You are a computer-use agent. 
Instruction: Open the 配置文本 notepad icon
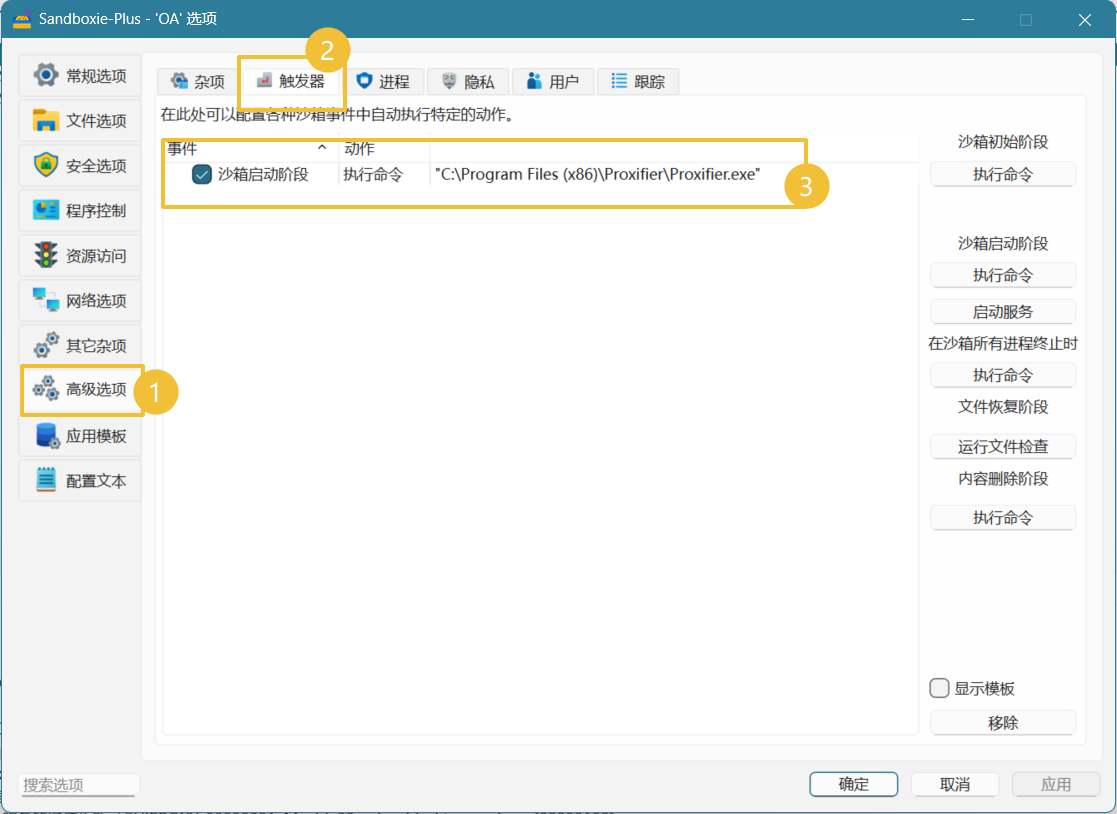47,481
